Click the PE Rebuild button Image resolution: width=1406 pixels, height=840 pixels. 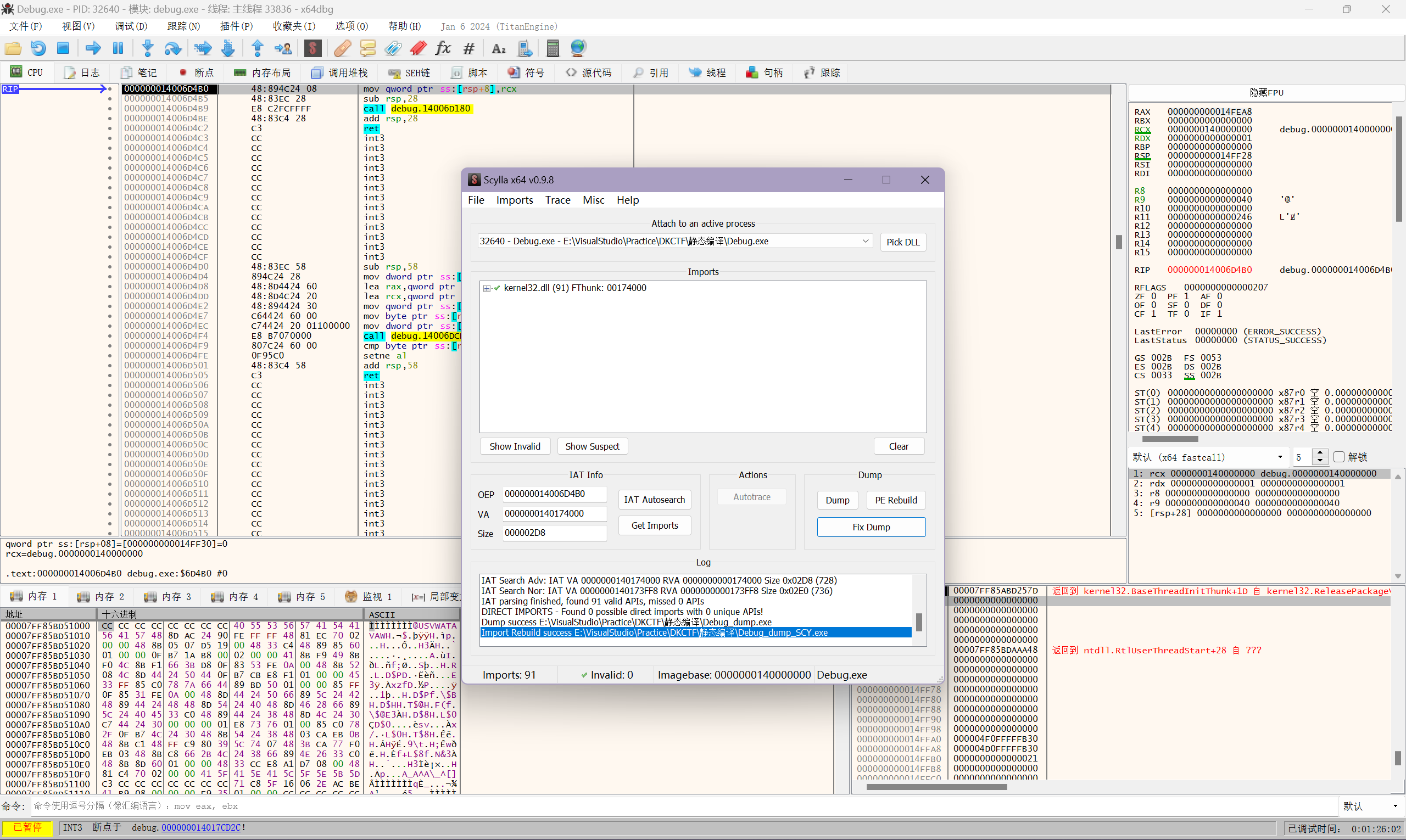(896, 500)
